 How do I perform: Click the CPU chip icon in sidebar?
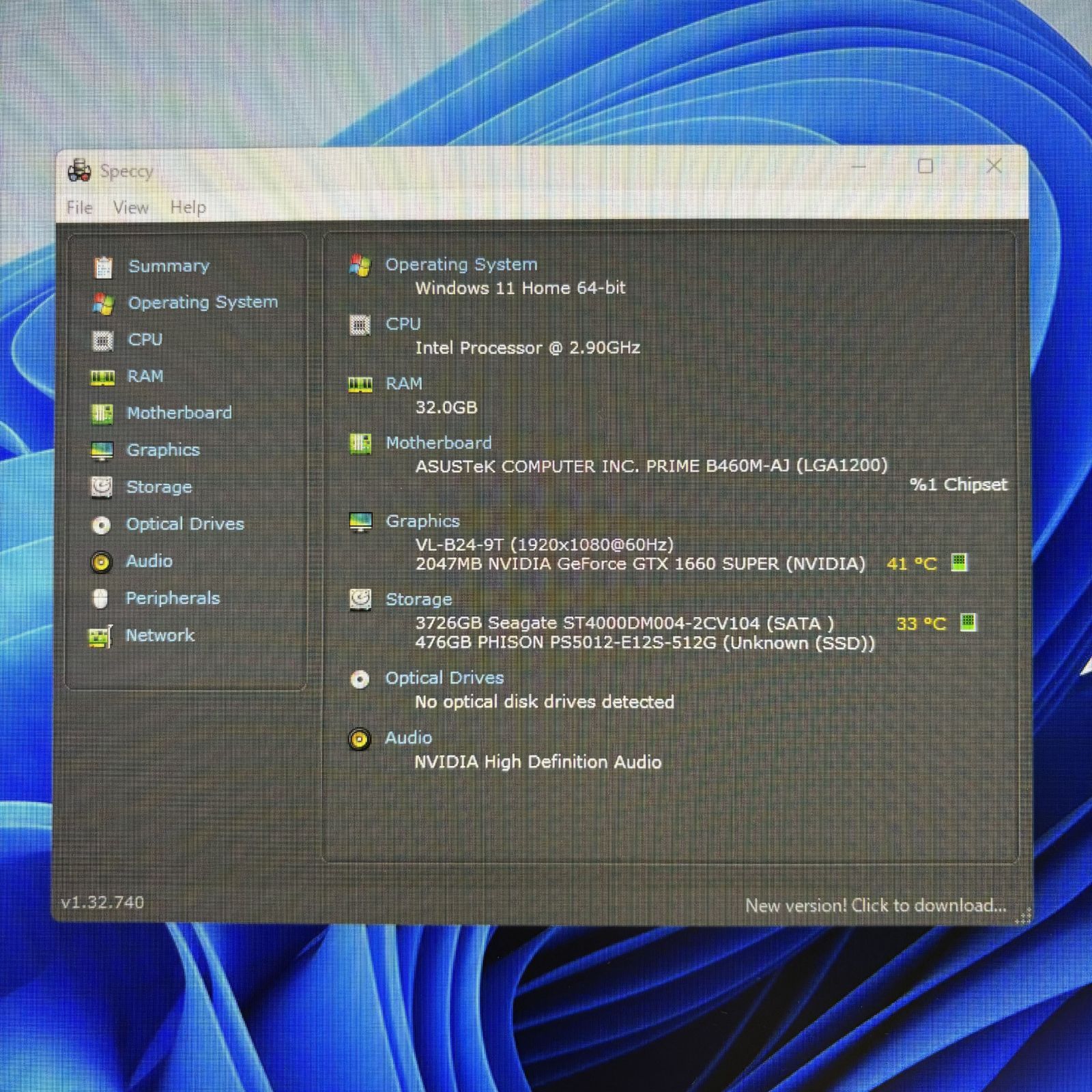(x=102, y=340)
